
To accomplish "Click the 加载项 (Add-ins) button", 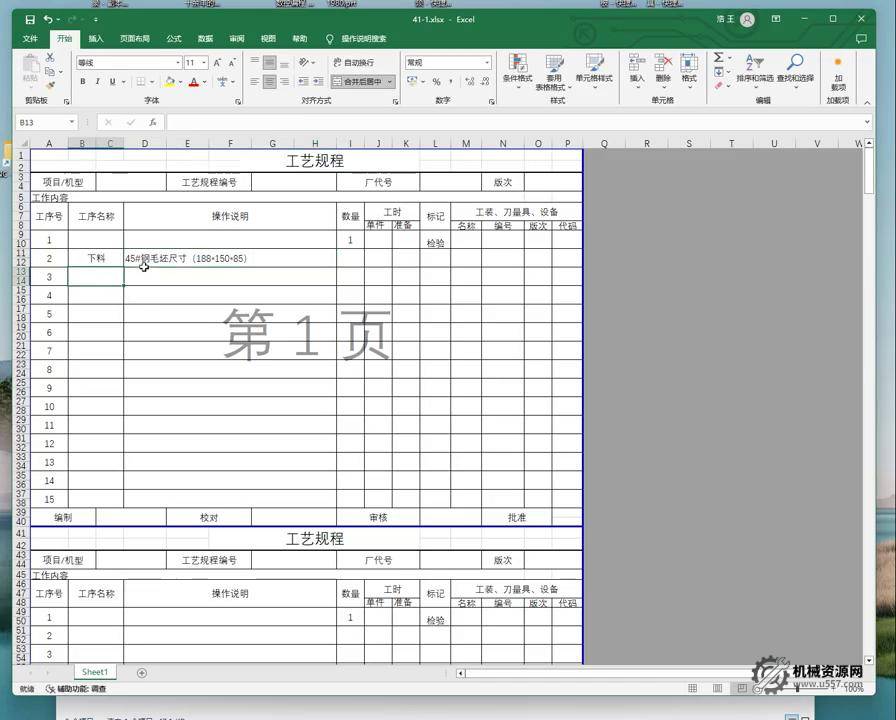I will pyautogui.click(x=838, y=72).
